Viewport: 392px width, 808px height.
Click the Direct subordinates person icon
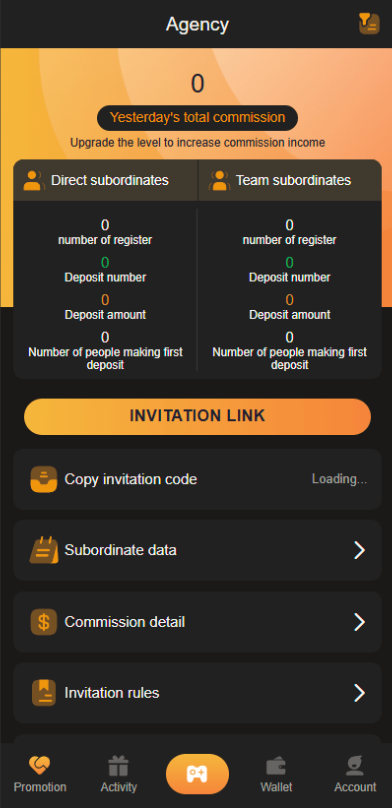(x=34, y=180)
